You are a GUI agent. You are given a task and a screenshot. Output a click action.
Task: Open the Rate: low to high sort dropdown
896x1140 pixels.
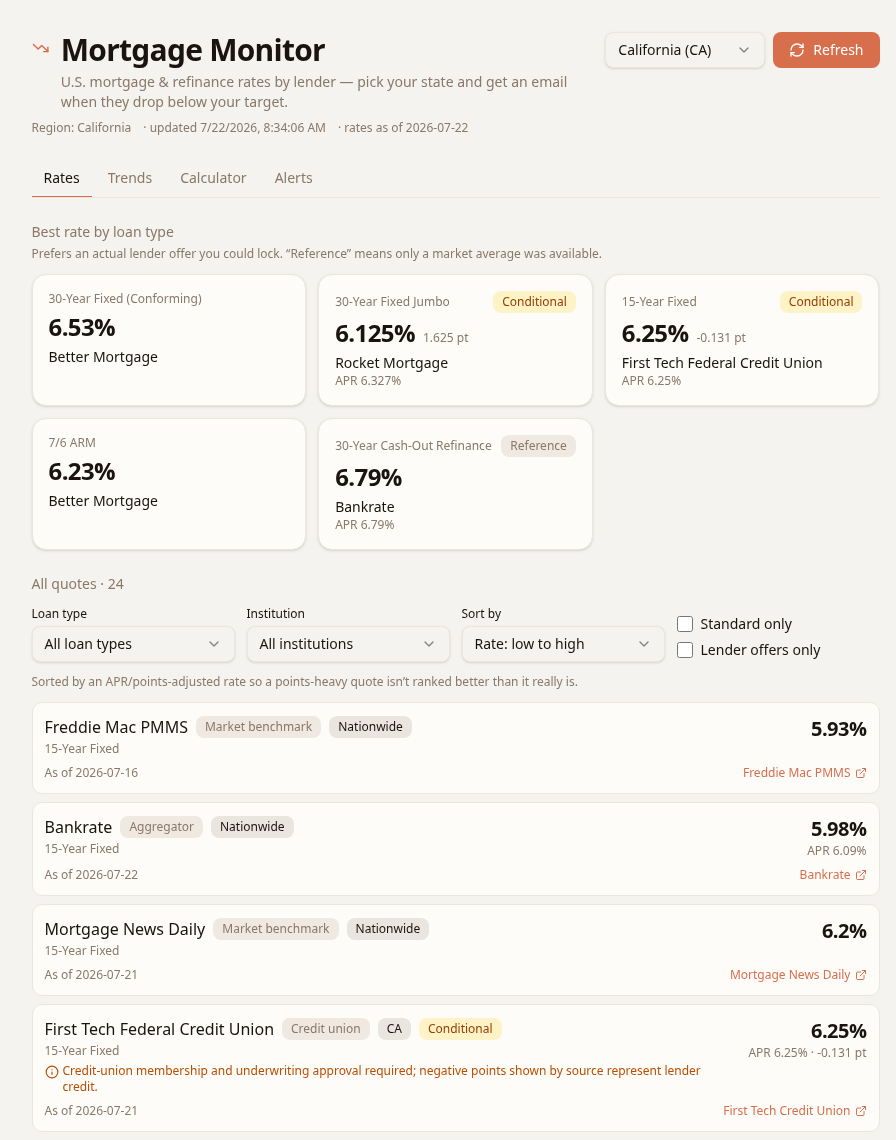click(x=563, y=644)
